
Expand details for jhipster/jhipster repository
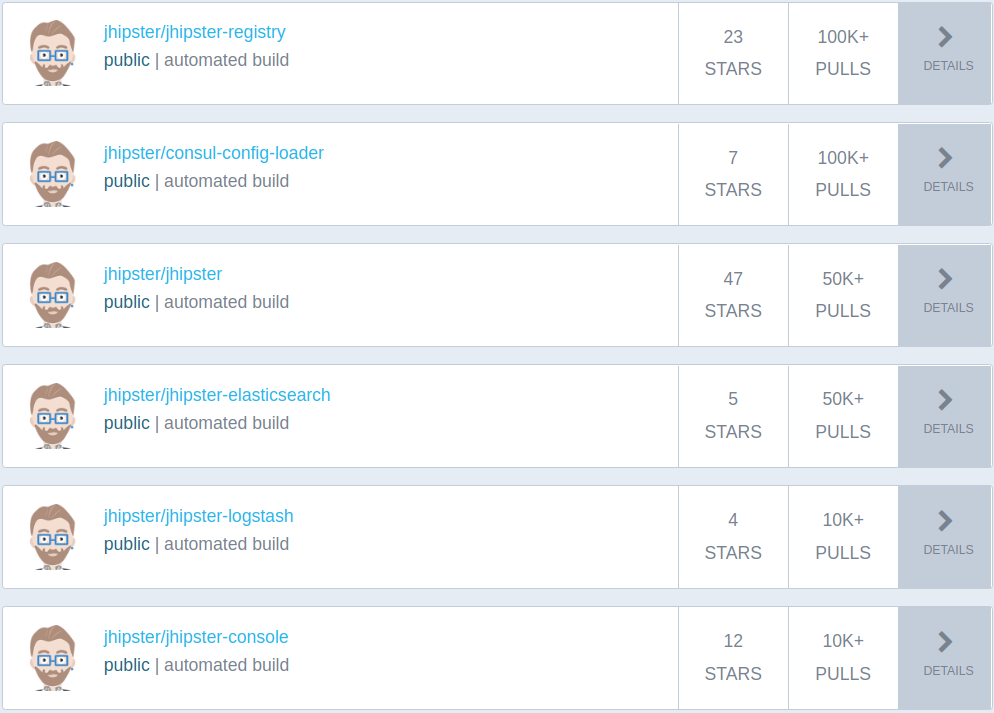coord(946,280)
